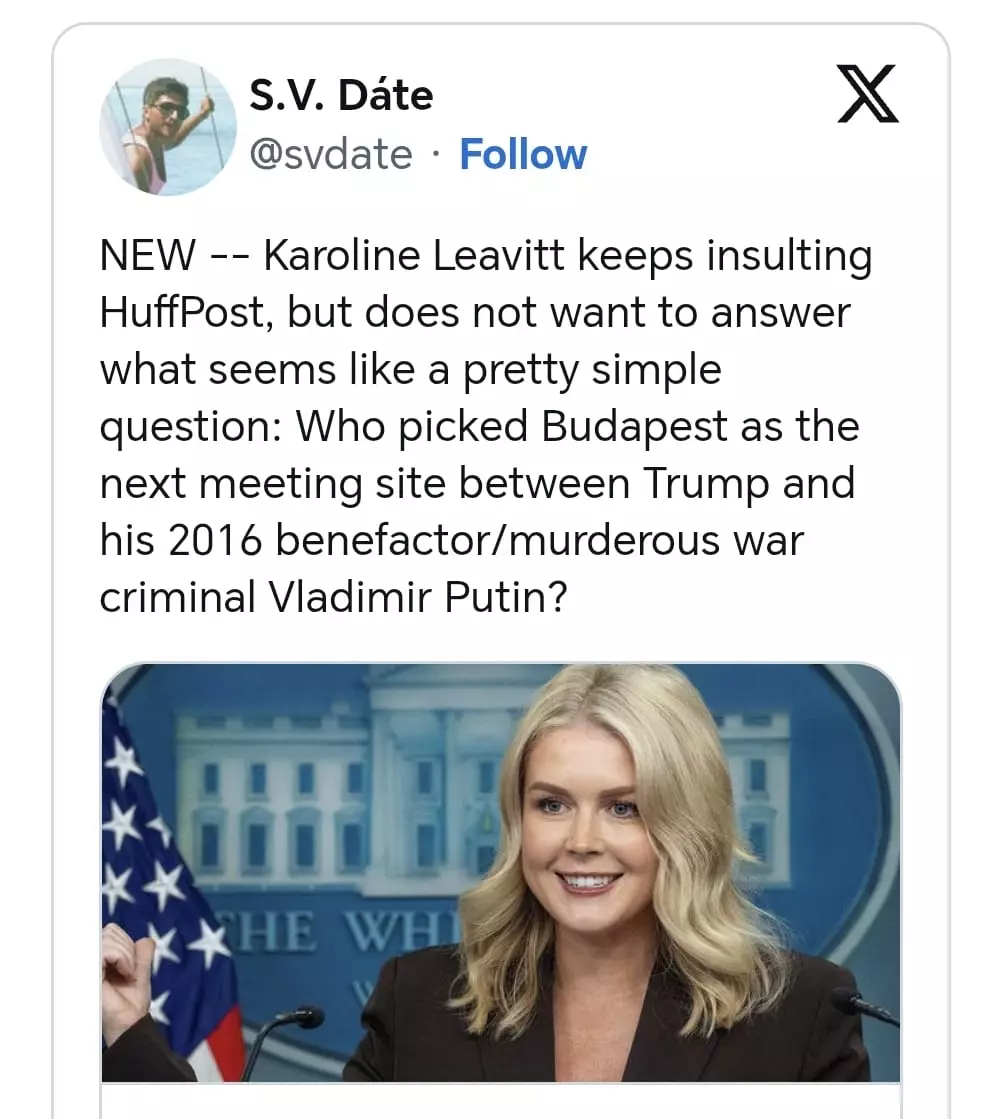1004x1119 pixels.
Task: Open the S.V. Dáte display name link
Action: [341, 95]
